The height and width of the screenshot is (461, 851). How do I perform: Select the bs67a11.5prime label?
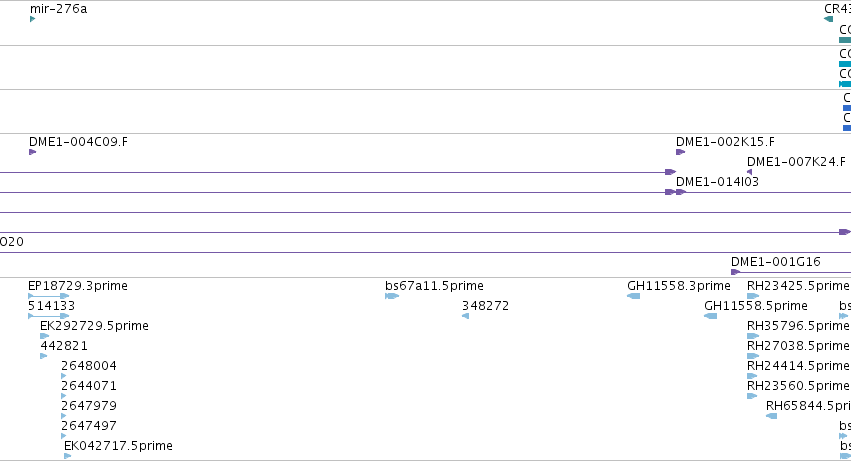point(434,286)
